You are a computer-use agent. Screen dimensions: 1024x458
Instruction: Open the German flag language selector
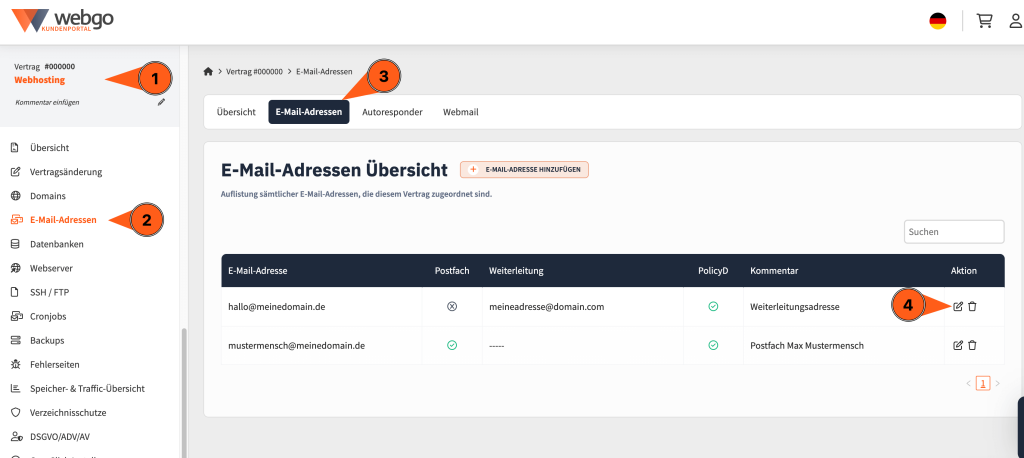click(x=938, y=22)
